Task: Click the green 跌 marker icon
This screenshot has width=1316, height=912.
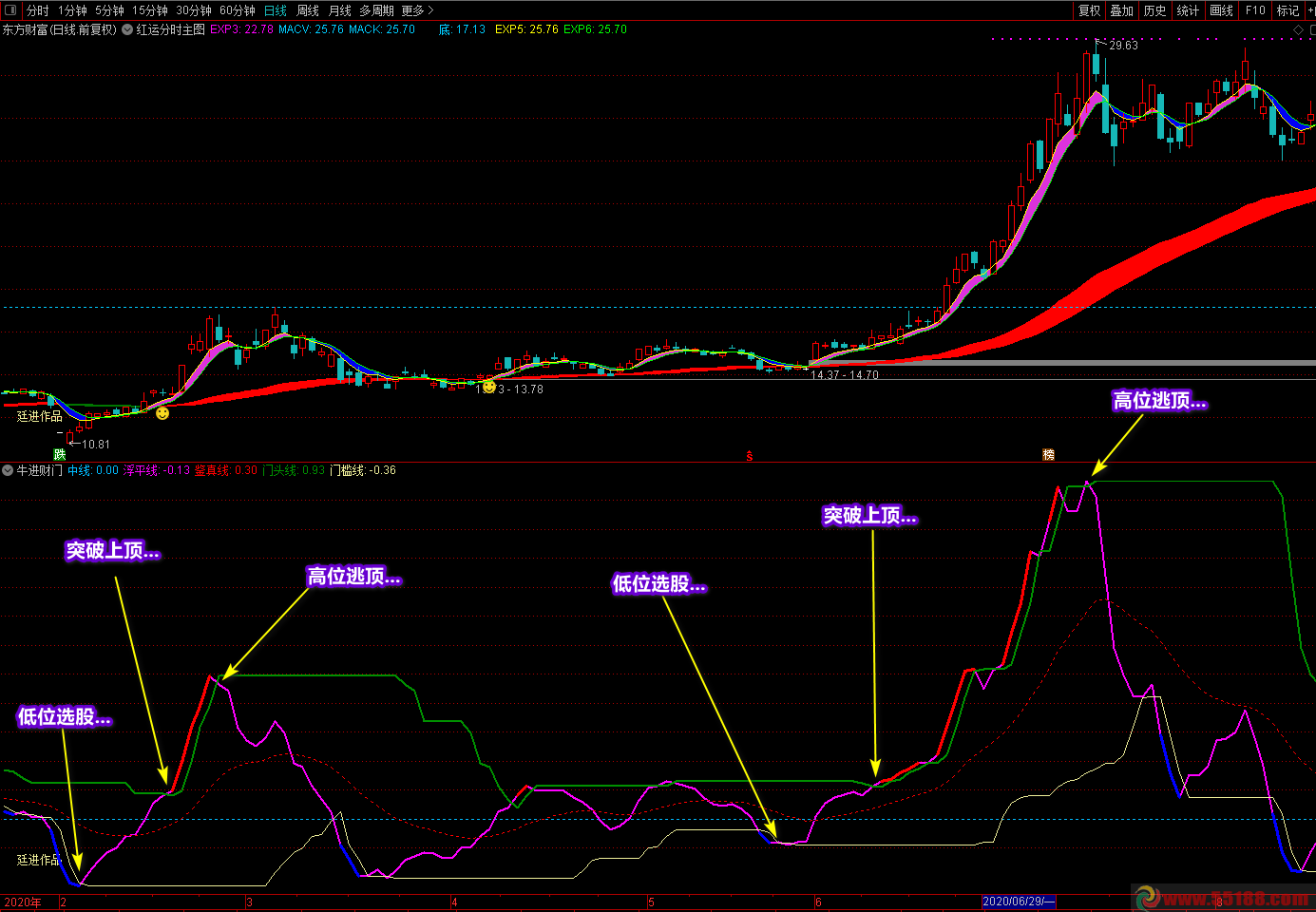Action: click(x=60, y=455)
